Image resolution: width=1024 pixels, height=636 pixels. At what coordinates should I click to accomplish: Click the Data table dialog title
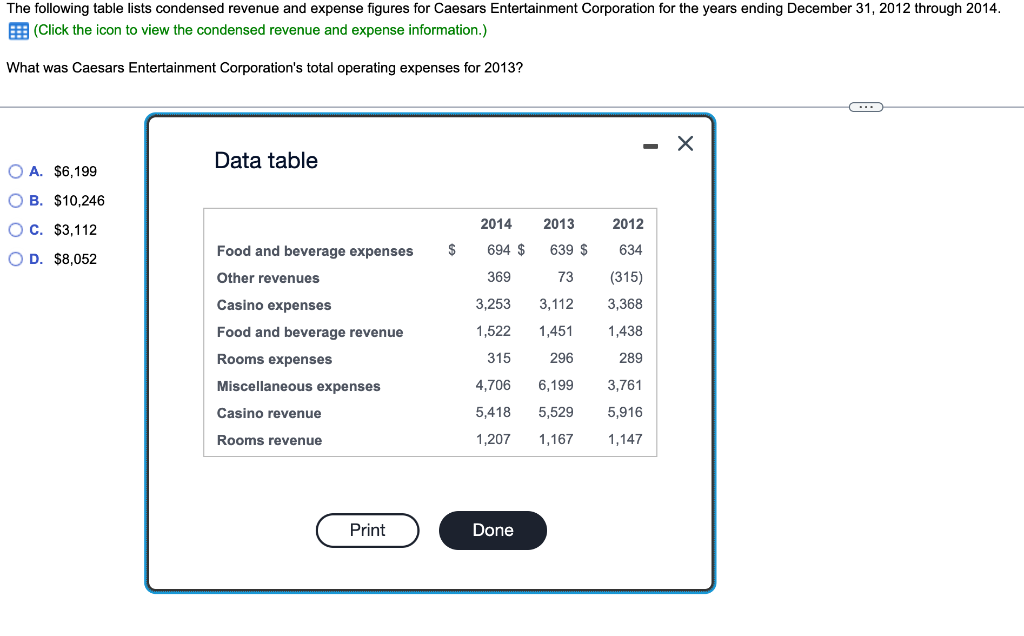[266, 160]
